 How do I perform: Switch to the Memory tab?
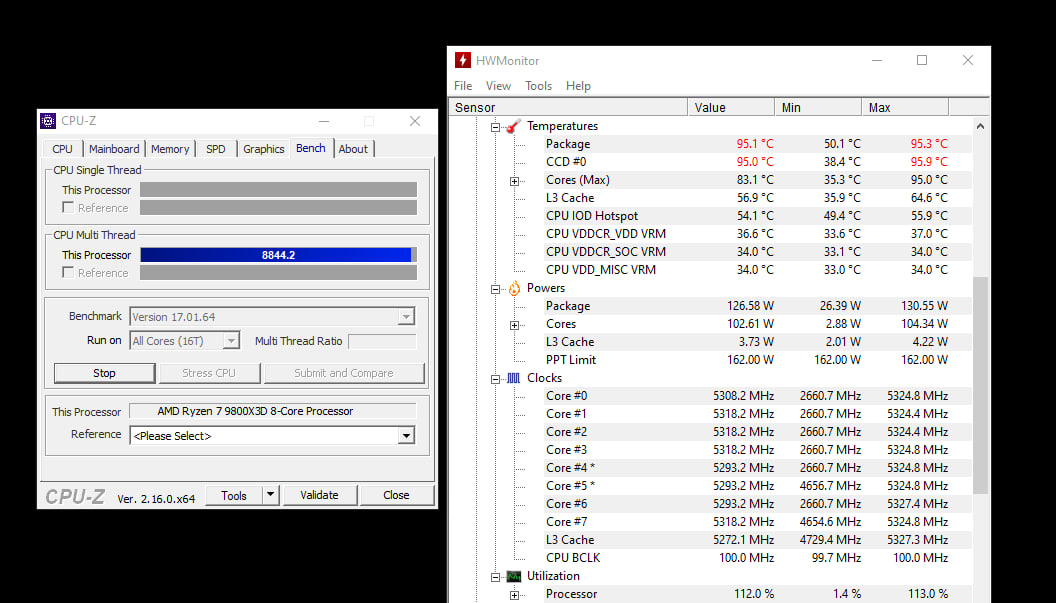pos(170,149)
